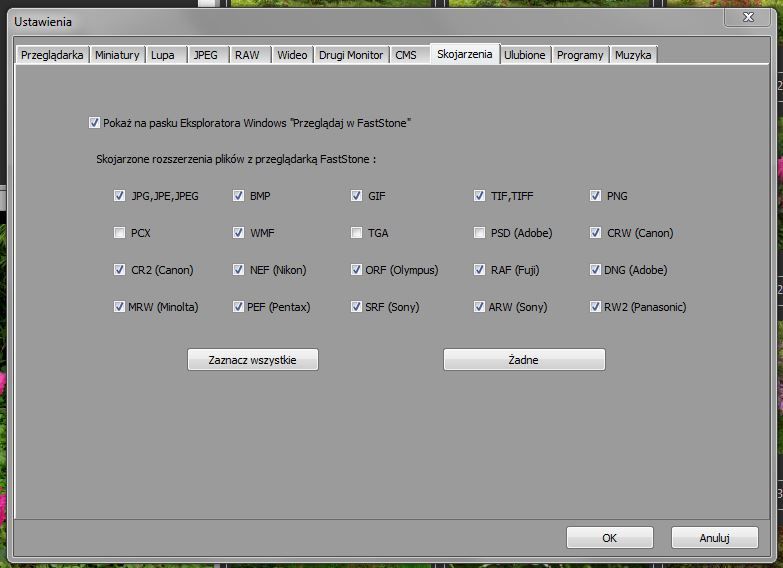Toggle the RW2 (Panasonic) checkbox
Viewport: 783px width, 568px height.
[596, 307]
